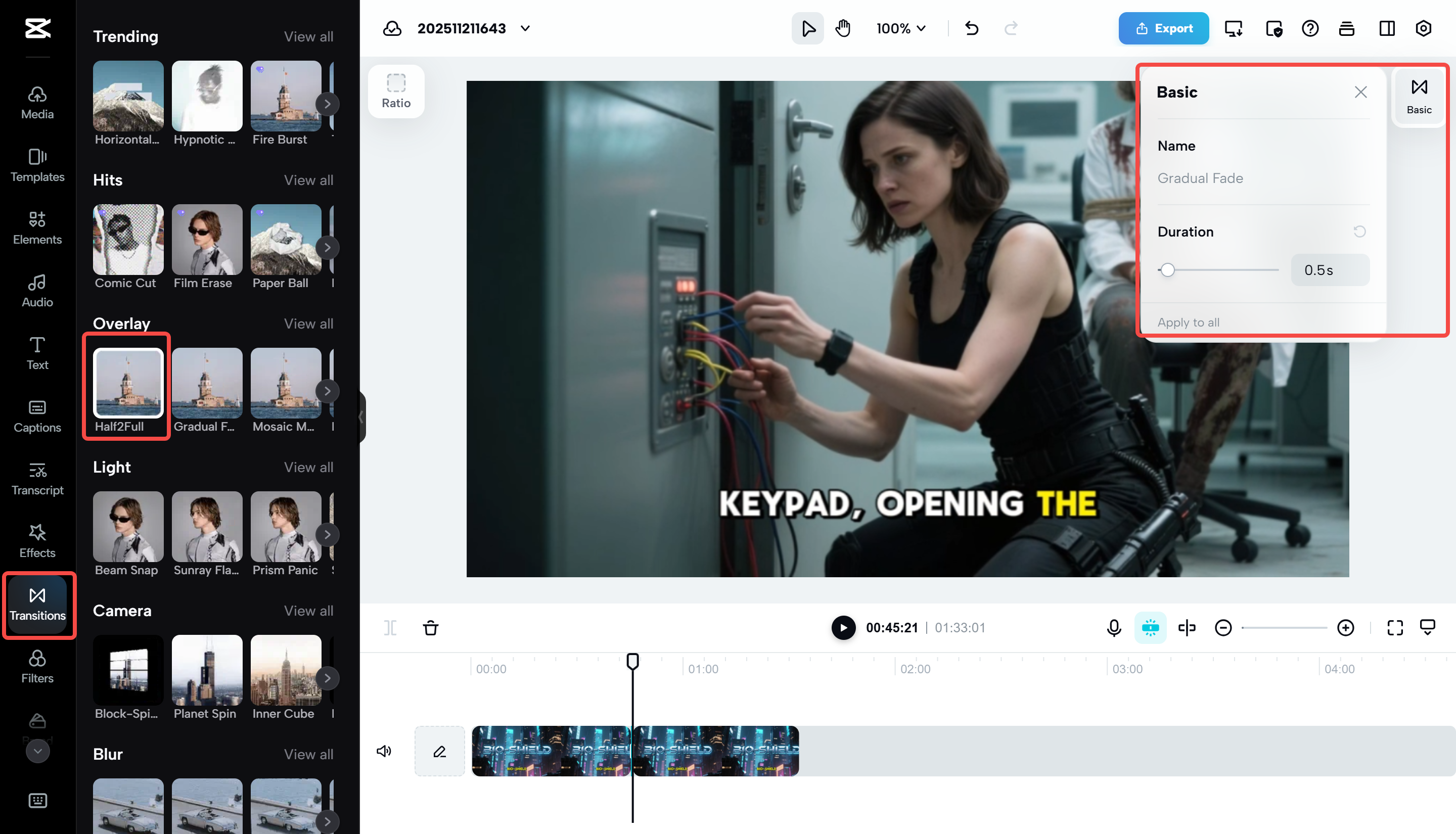Click Apply to all in the Basic panel

[x=1188, y=322]
